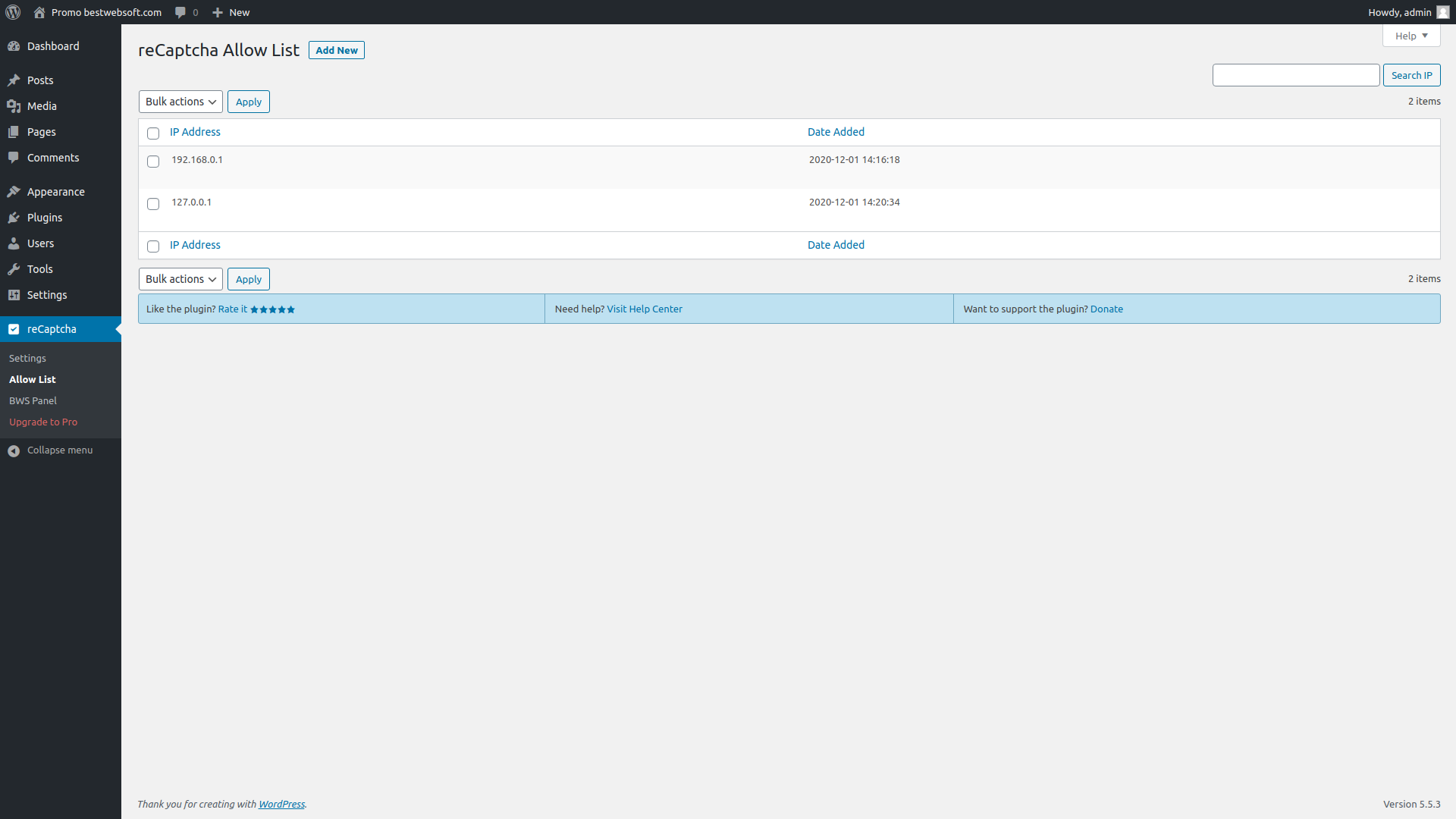
Task: Click the Visit Help Center link
Action: [x=644, y=308]
